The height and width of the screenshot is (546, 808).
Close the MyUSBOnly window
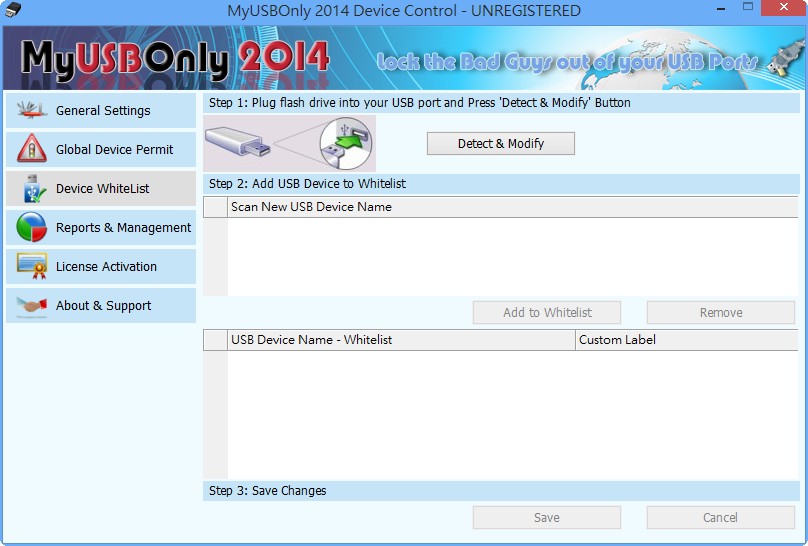tap(784, 7)
